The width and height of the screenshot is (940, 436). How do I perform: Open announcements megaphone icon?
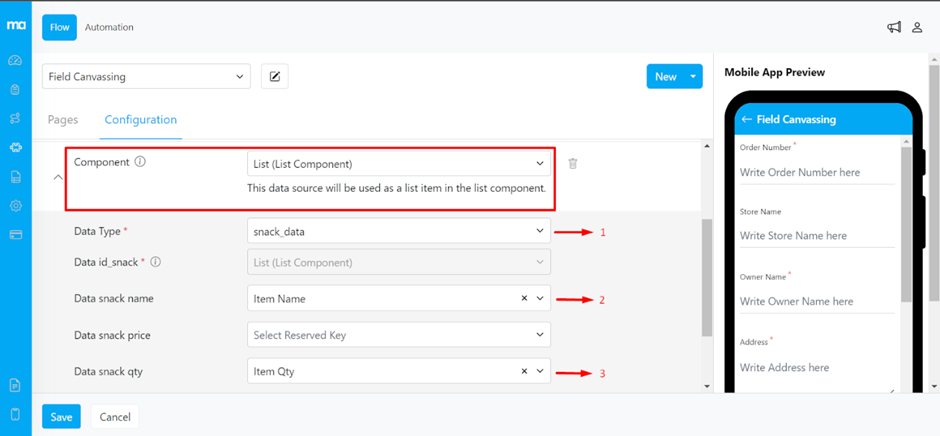[894, 27]
